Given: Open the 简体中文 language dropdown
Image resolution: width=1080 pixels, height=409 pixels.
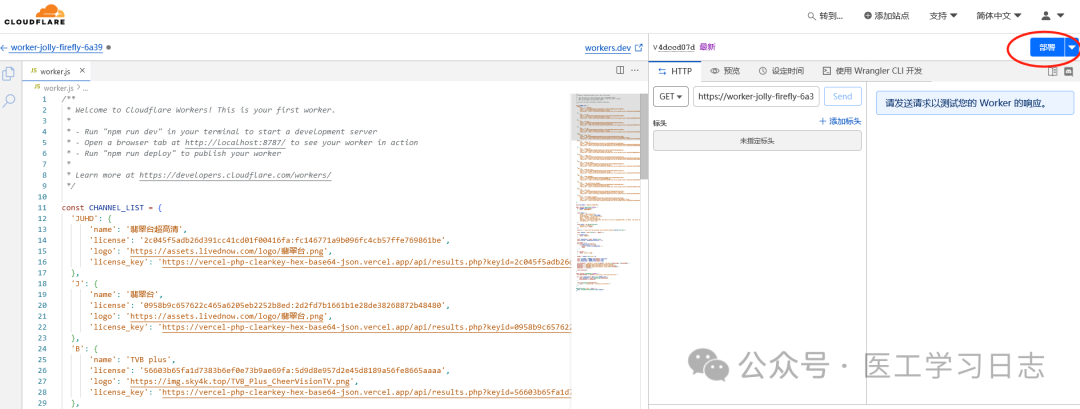Looking at the screenshot, I should (x=998, y=16).
